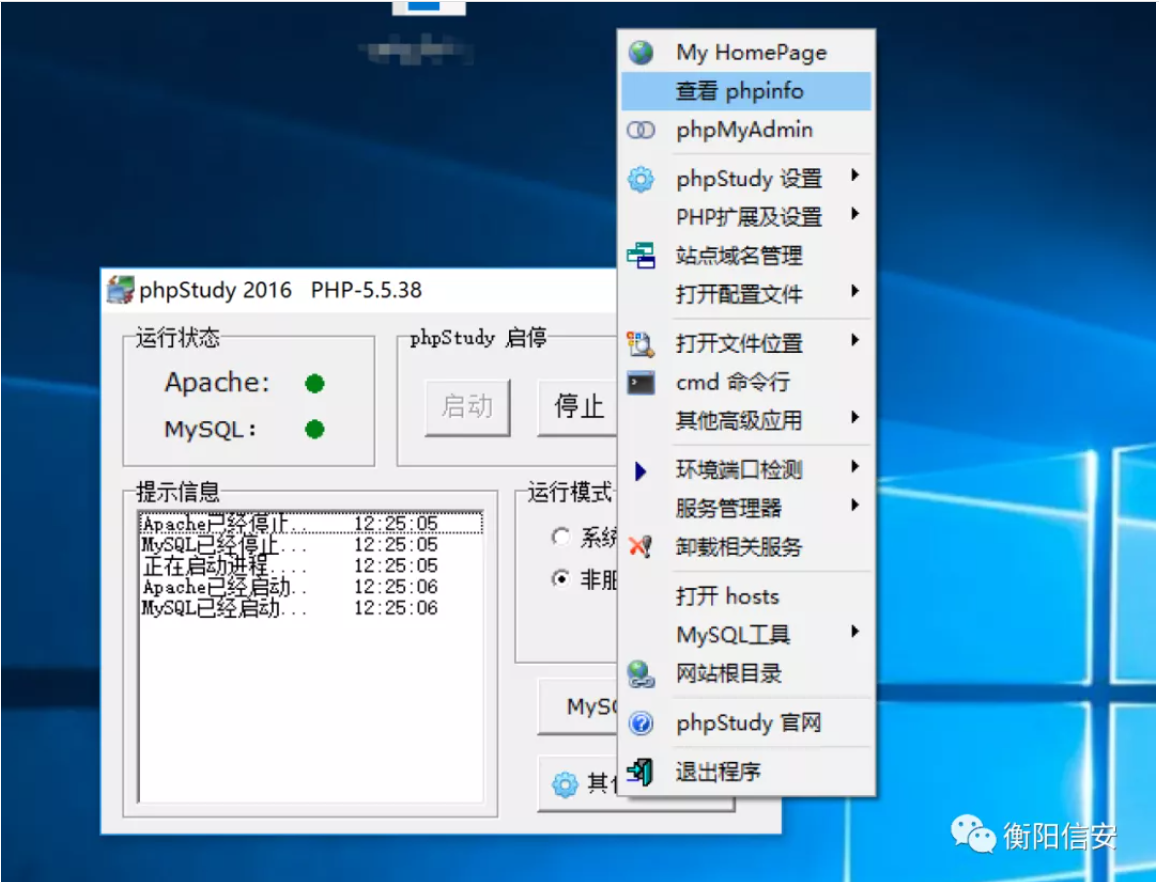Select 卸载相关服务 menu entry

(x=747, y=547)
